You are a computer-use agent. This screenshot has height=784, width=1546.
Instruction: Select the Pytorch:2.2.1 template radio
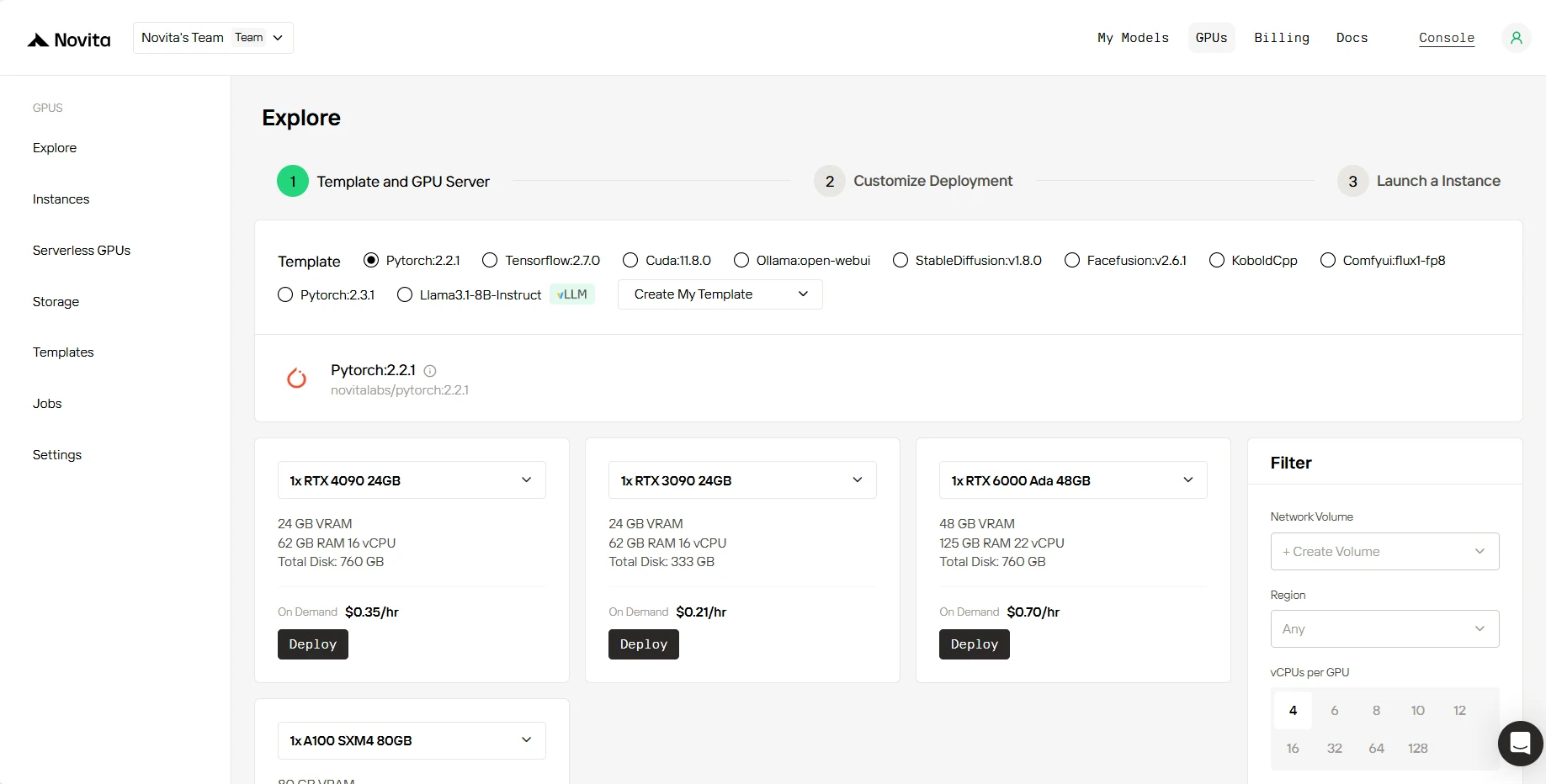point(370,261)
